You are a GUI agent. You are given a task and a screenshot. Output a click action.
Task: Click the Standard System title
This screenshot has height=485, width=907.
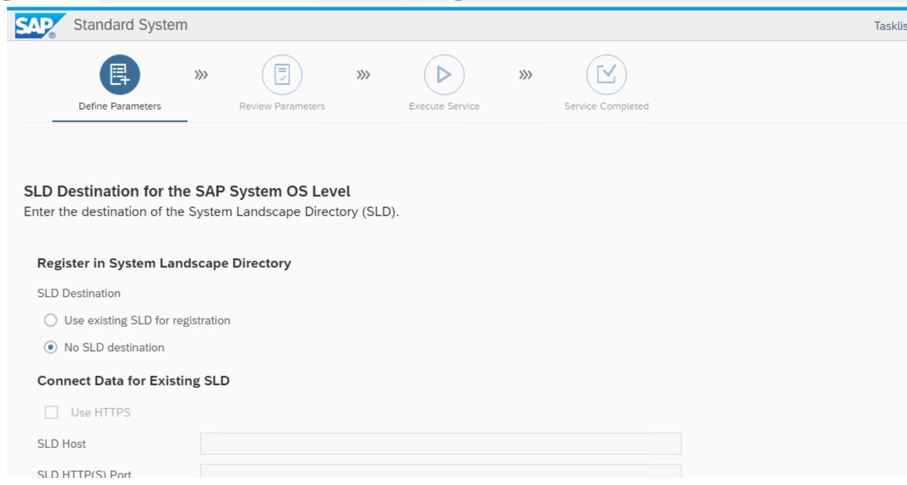[130, 25]
